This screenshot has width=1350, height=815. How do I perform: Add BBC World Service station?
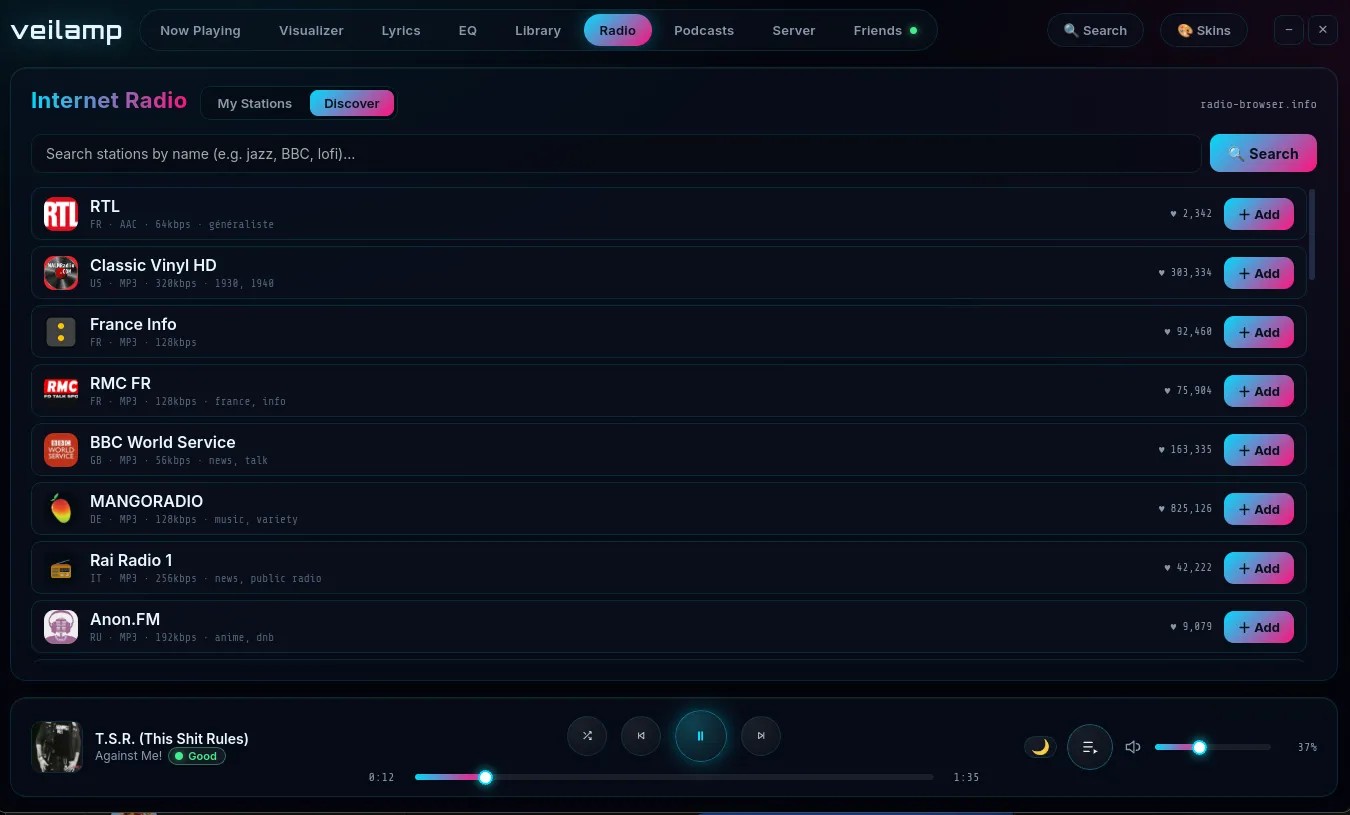[1259, 450]
